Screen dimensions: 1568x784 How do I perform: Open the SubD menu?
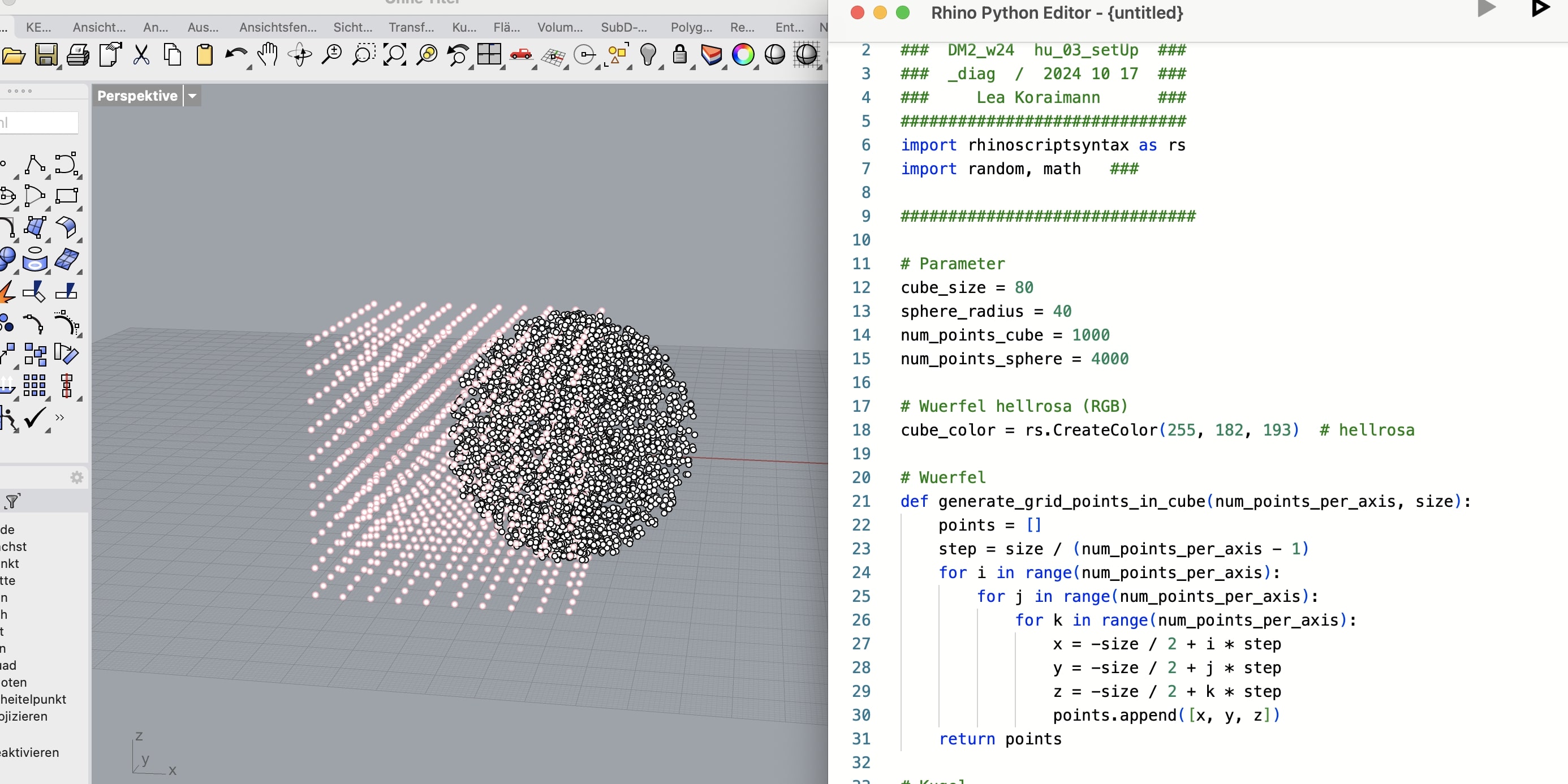[x=622, y=27]
